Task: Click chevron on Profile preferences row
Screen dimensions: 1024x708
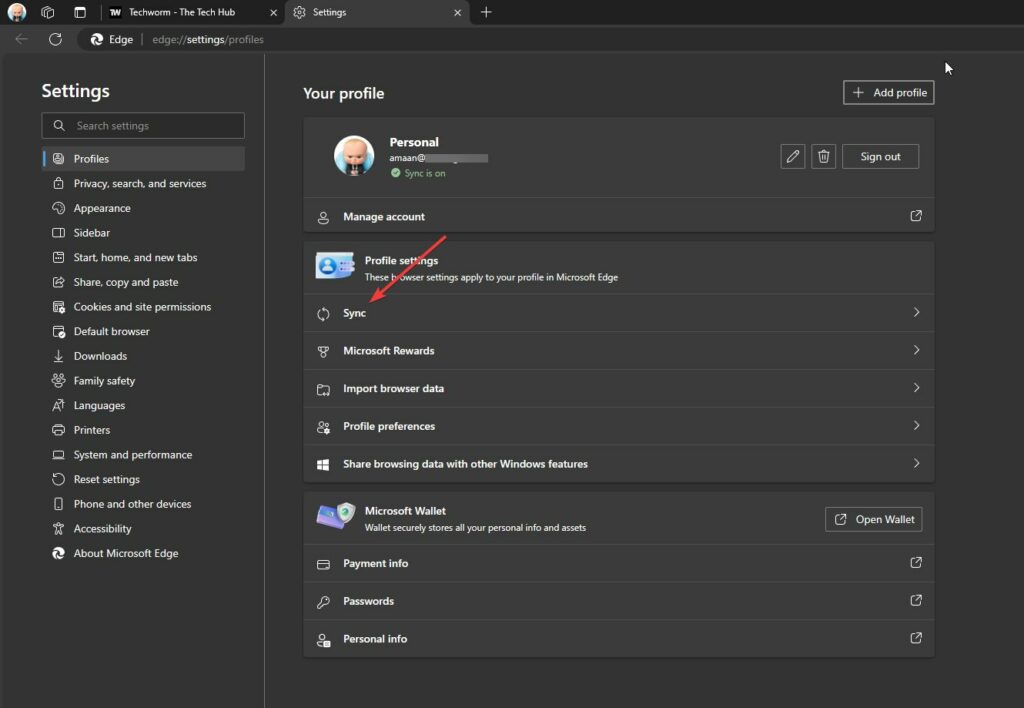Action: (916, 425)
